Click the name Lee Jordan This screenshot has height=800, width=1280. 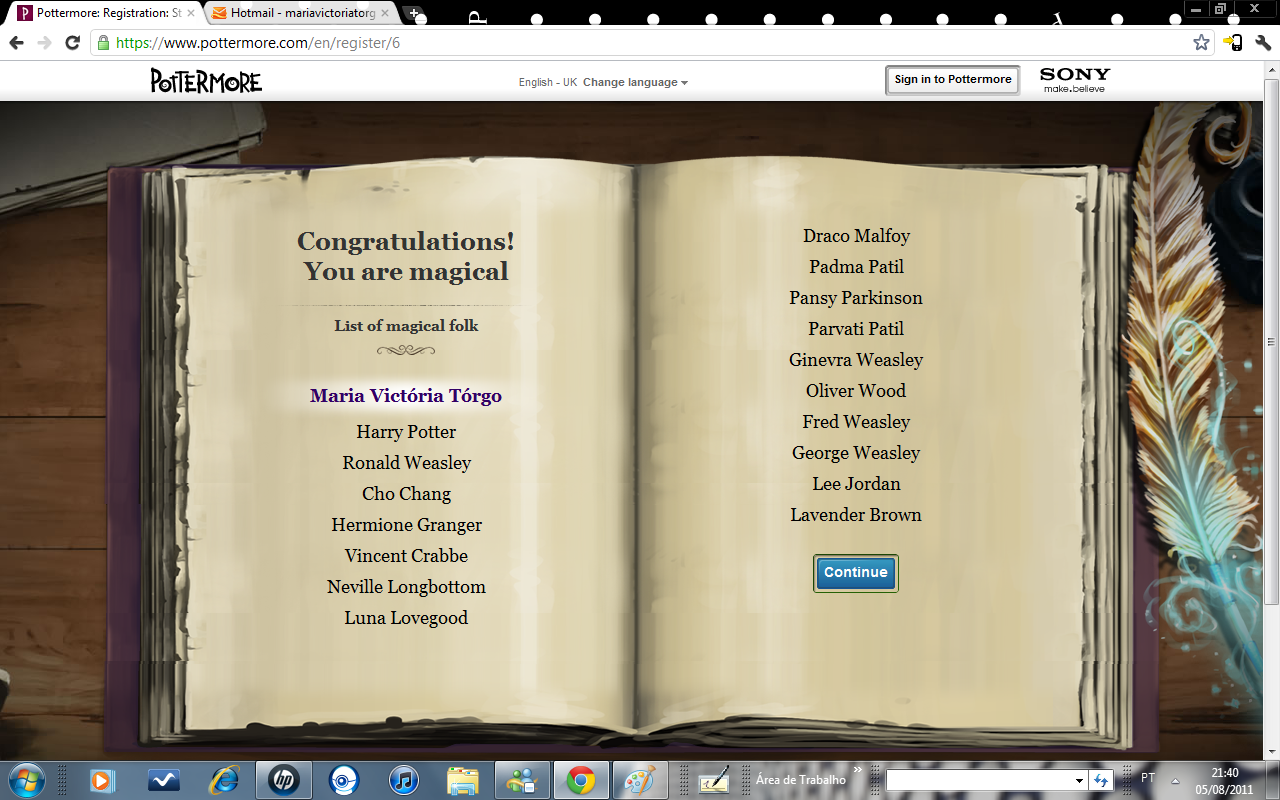coord(856,484)
